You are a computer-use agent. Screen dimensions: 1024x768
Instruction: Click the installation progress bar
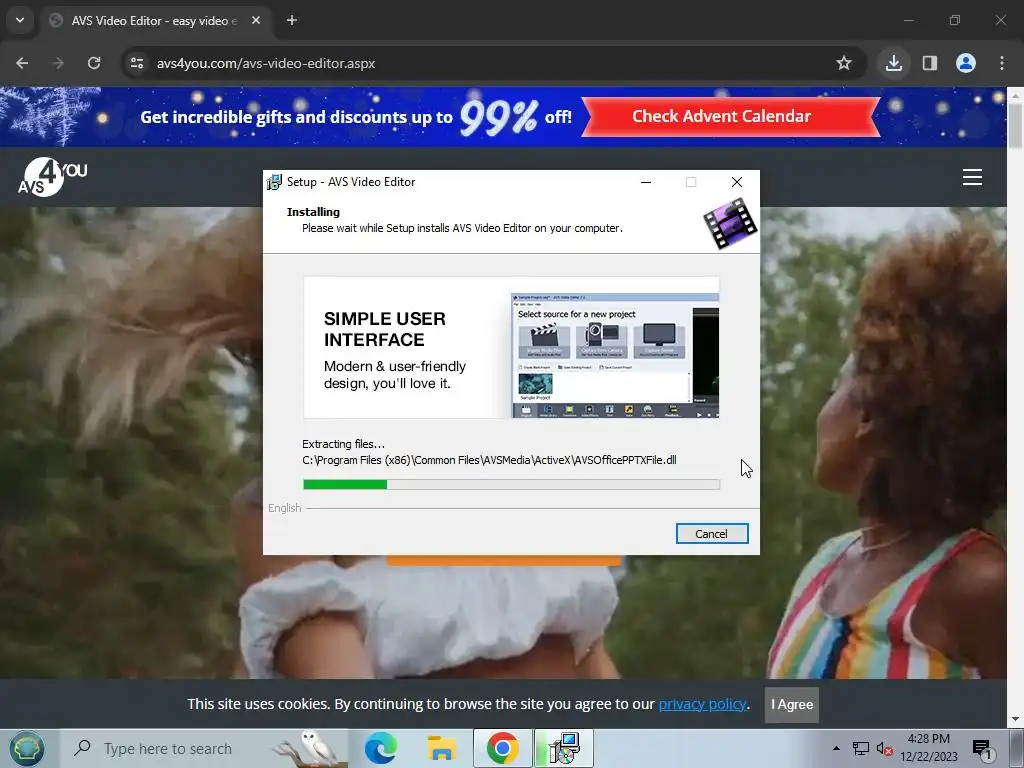[511, 484]
